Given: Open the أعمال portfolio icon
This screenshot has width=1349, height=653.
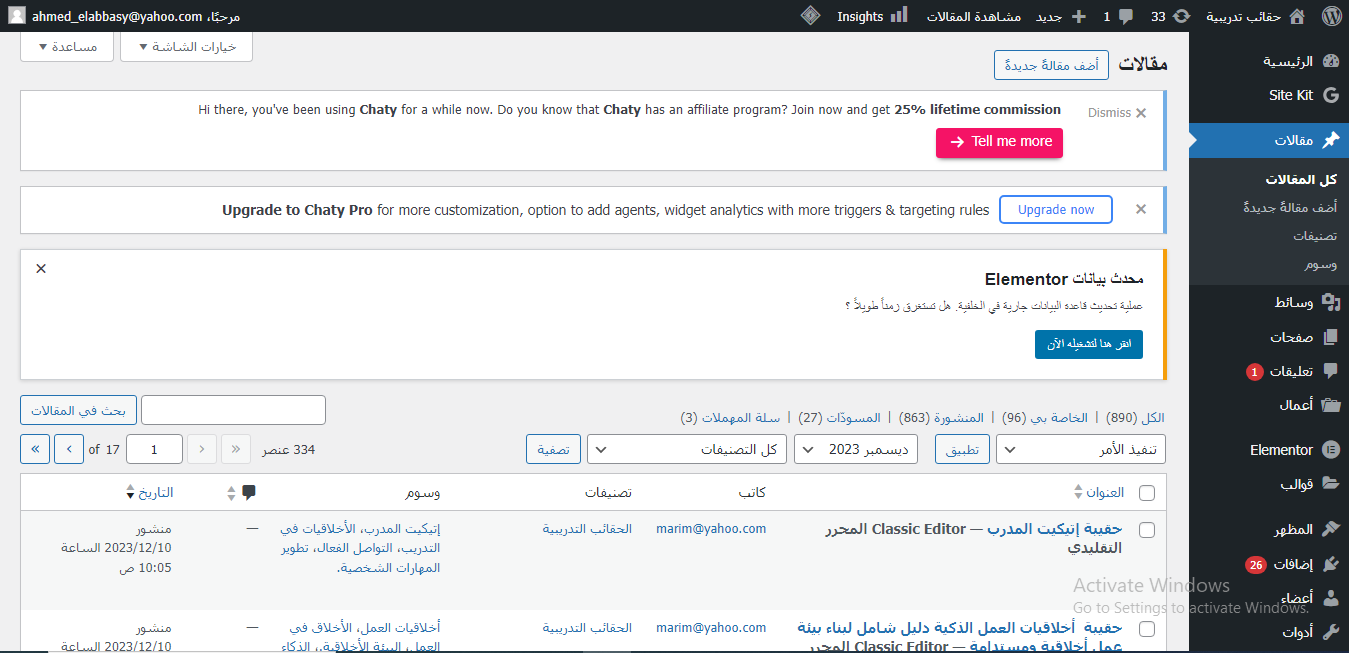Looking at the screenshot, I should [1330, 405].
